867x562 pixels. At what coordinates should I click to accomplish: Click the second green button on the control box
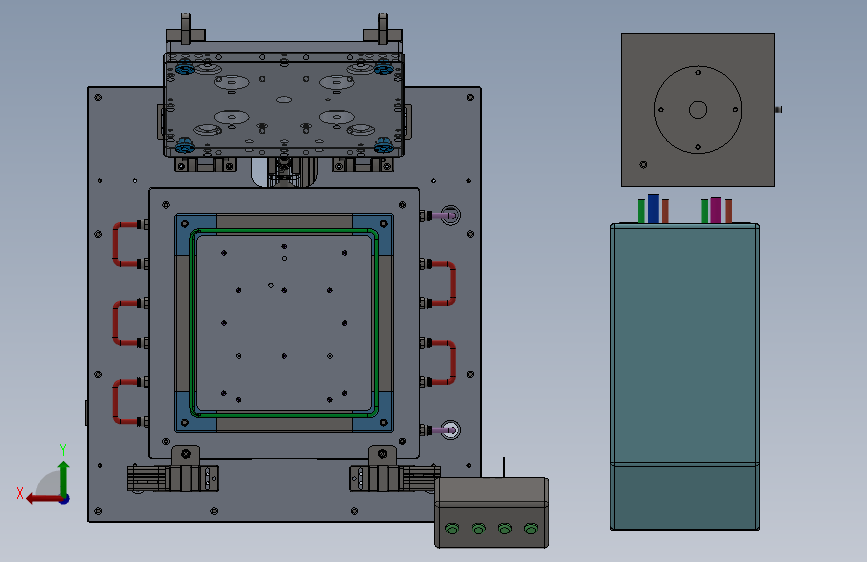[478, 529]
